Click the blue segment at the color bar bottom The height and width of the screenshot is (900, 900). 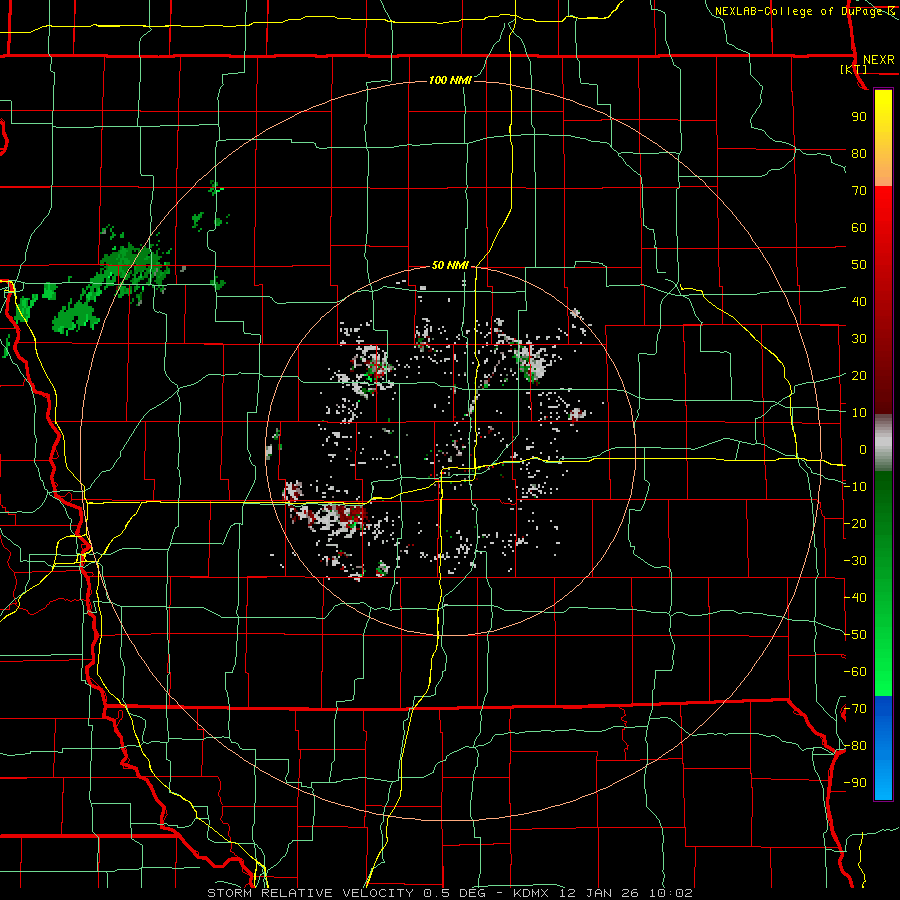point(883,748)
